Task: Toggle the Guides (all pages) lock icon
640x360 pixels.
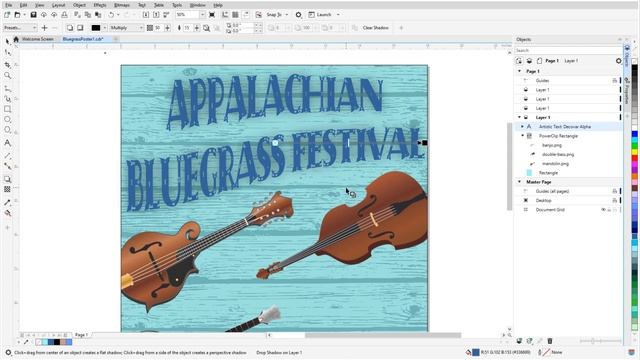Action: pos(614,191)
